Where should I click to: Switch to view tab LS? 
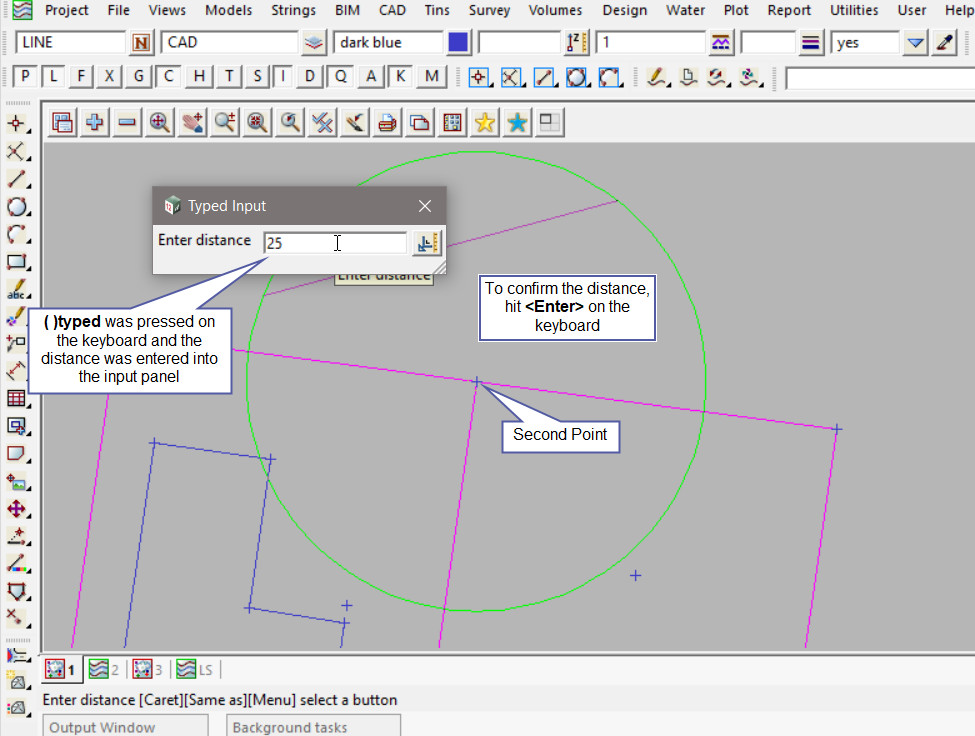[x=197, y=669]
